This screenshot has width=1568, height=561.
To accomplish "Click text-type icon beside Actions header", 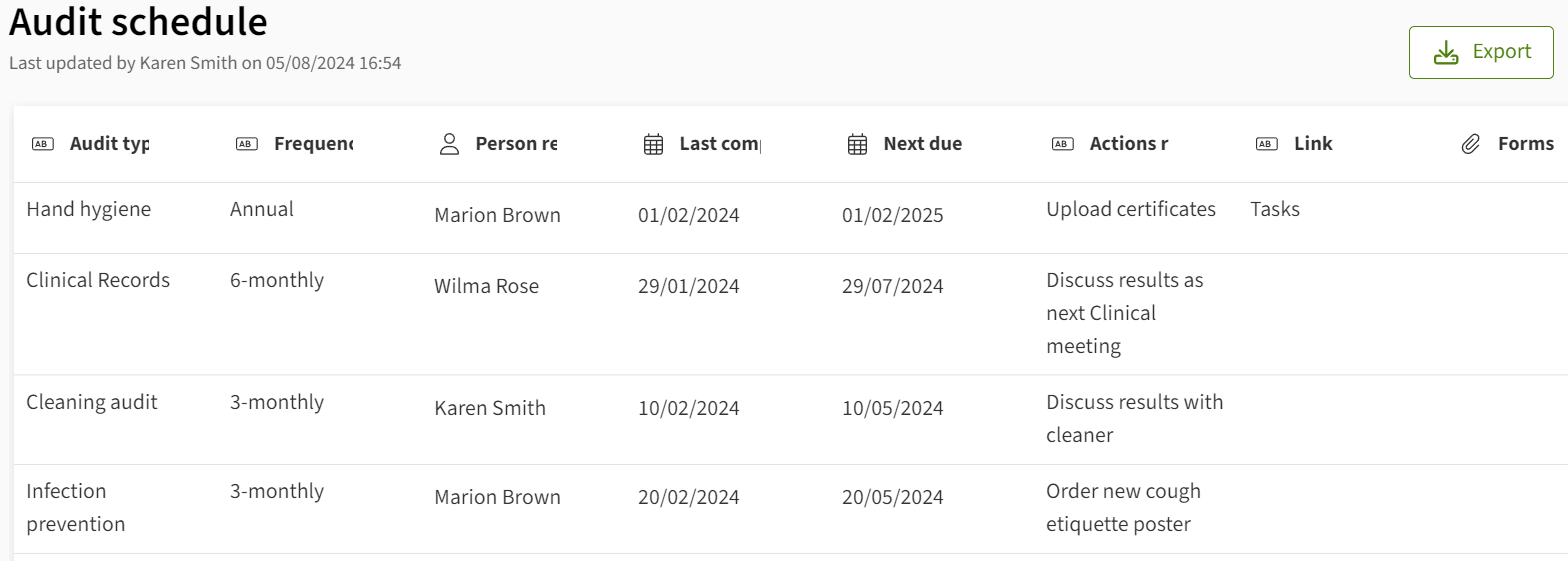I will 1062,144.
